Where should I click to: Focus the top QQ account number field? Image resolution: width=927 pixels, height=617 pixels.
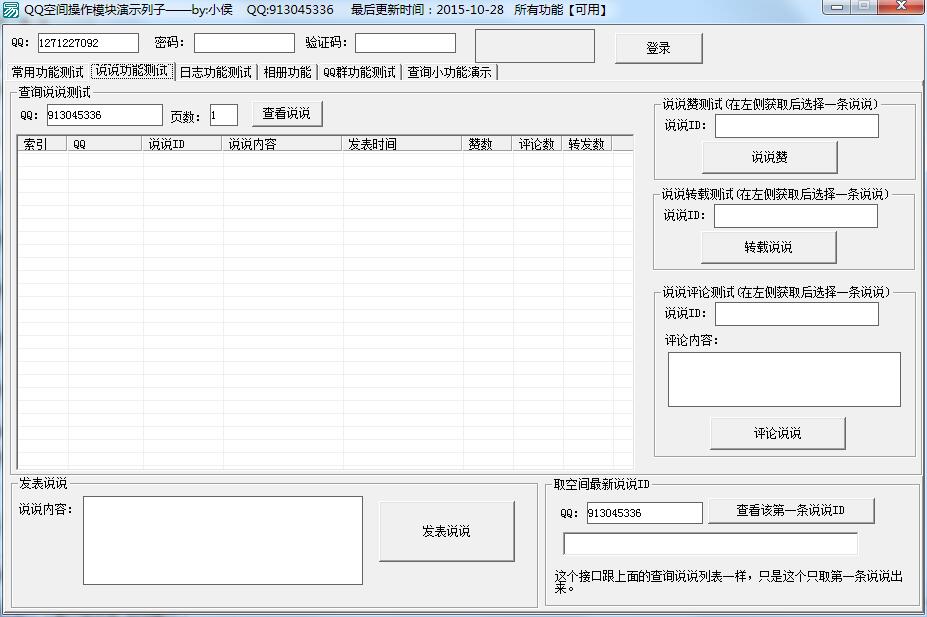[x=88, y=43]
